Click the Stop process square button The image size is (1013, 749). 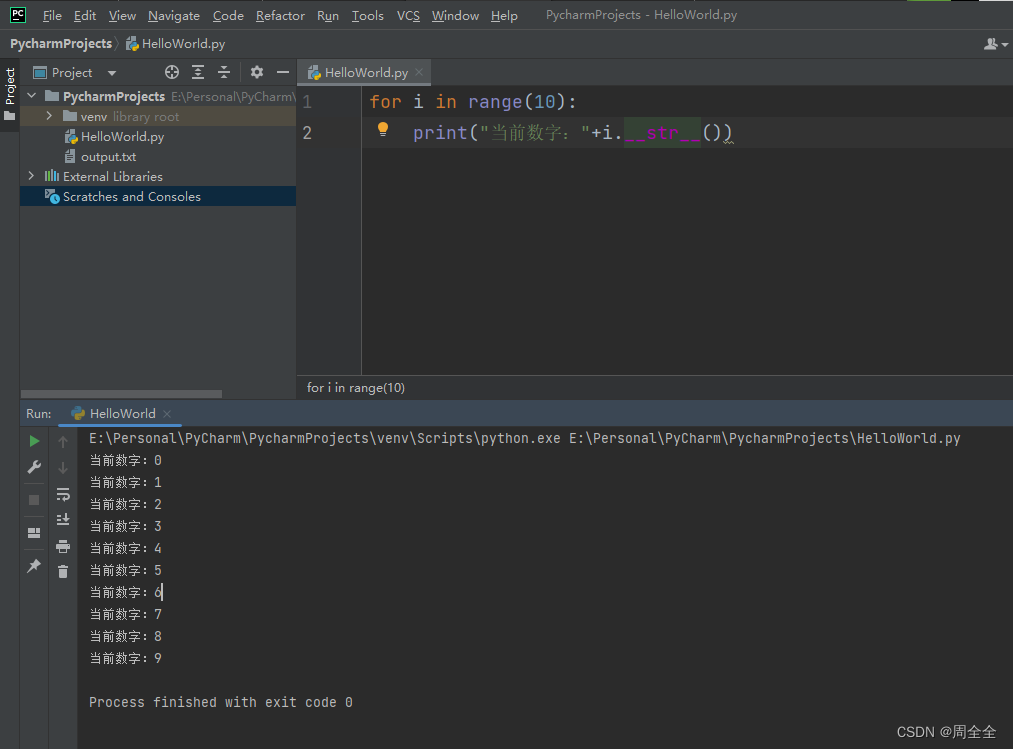click(x=34, y=500)
